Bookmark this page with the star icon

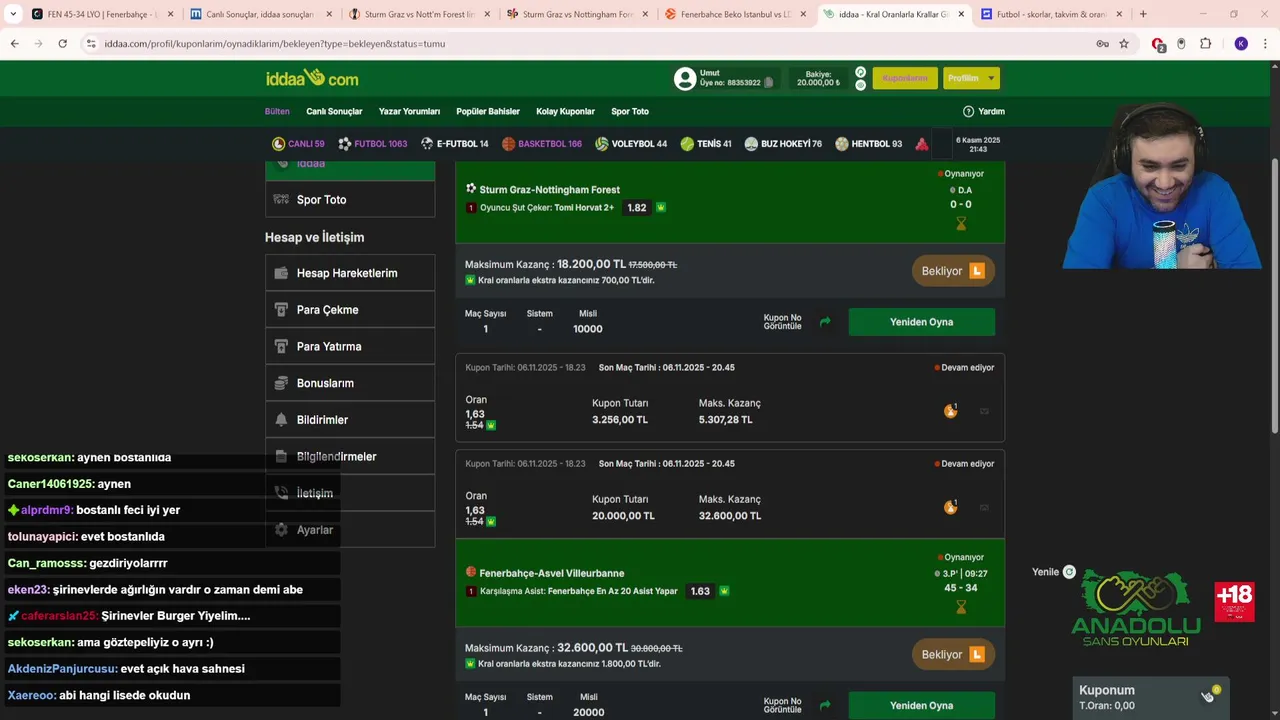[1124, 44]
